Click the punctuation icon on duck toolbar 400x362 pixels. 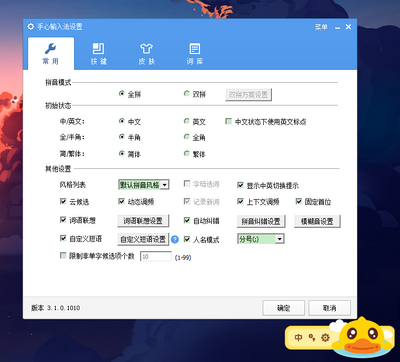[312, 338]
